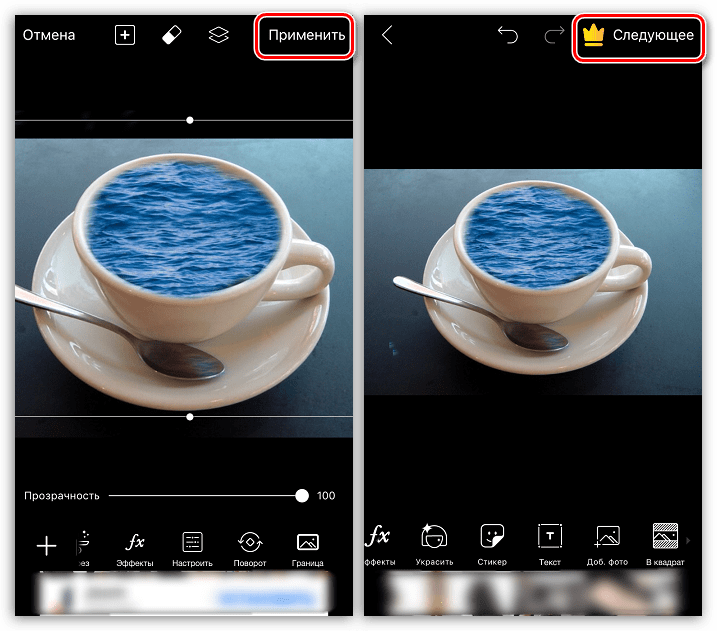717x631 pixels.
Task: Tap Доб. фото add photo tool
Action: [x=607, y=544]
